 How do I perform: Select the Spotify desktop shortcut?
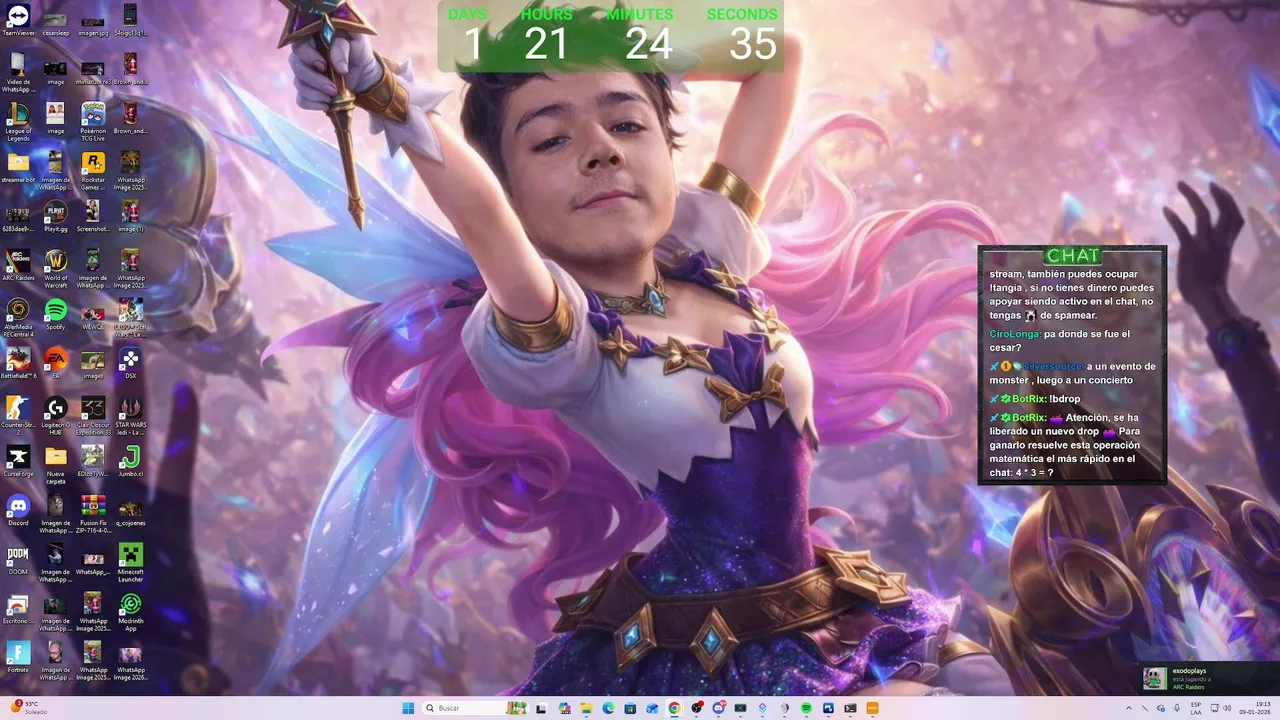click(x=56, y=313)
